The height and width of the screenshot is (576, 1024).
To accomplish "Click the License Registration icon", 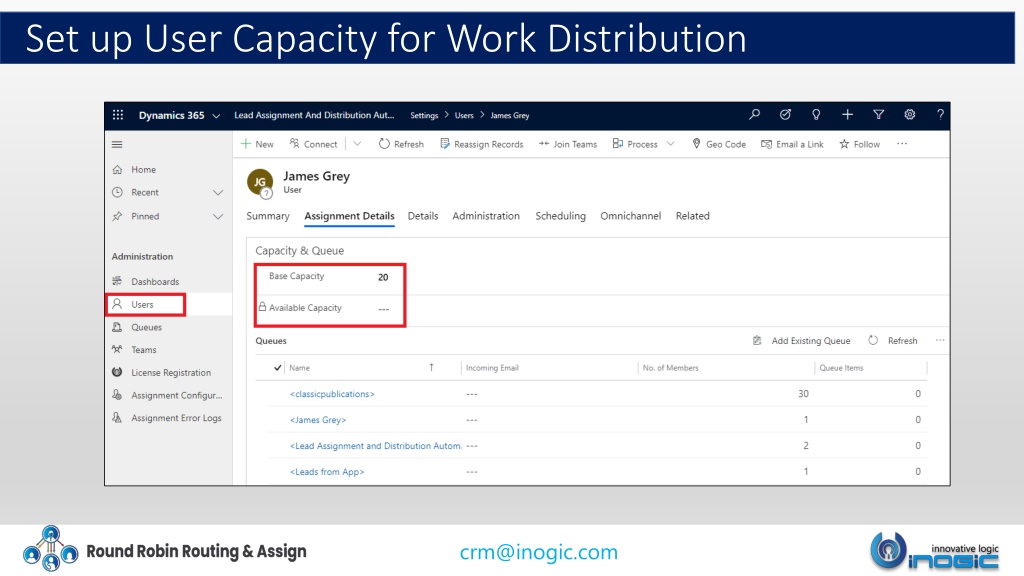I will click(118, 372).
